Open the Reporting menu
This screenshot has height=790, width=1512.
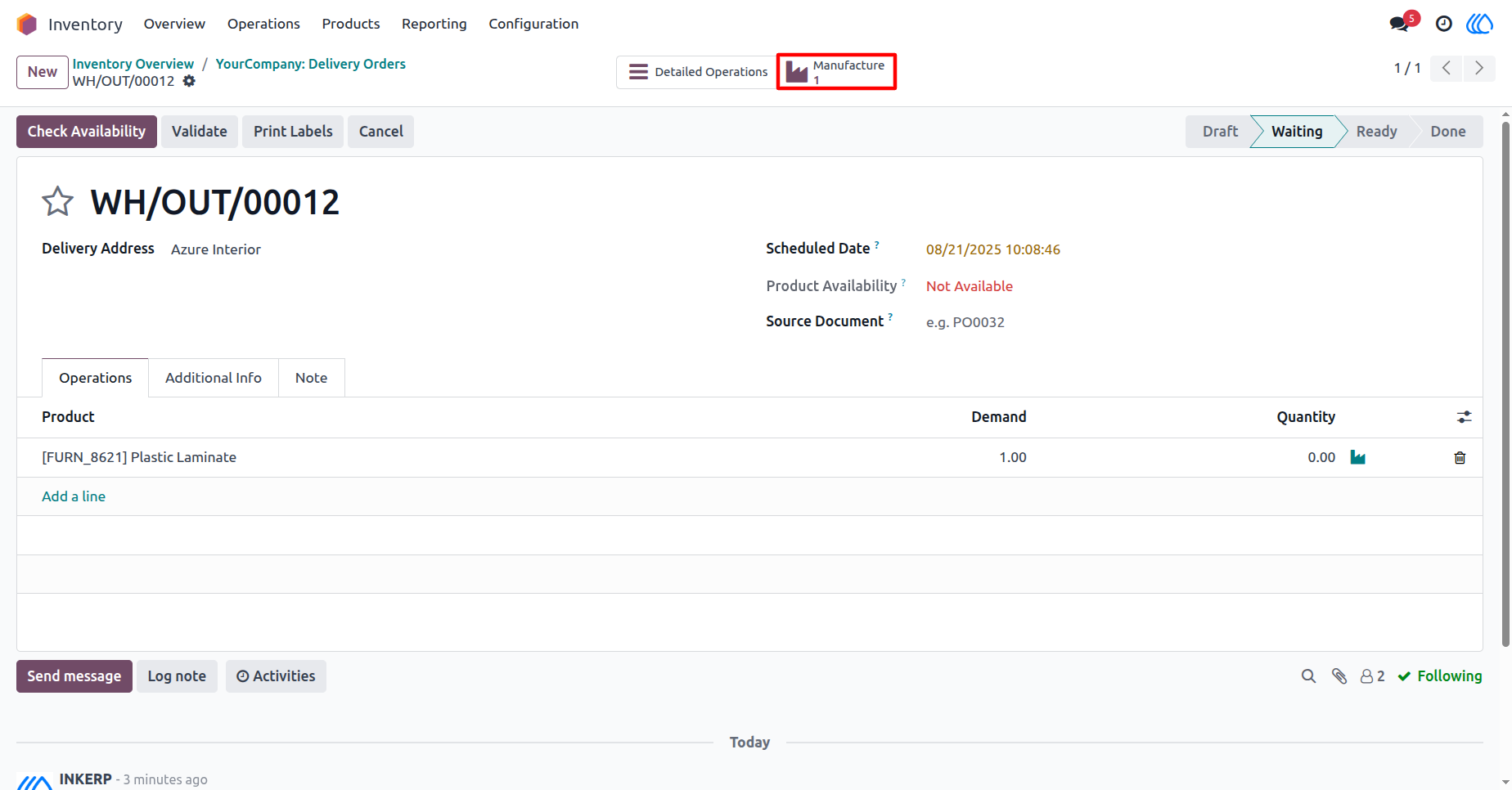pos(434,24)
